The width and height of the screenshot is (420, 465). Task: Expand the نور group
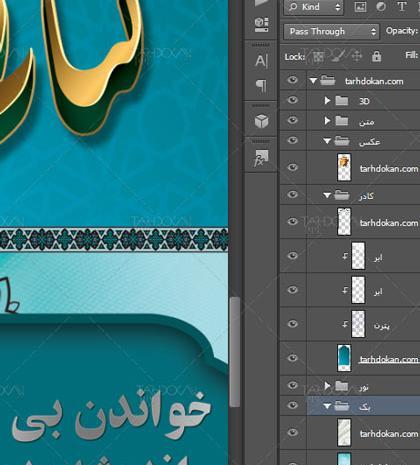coord(327,386)
